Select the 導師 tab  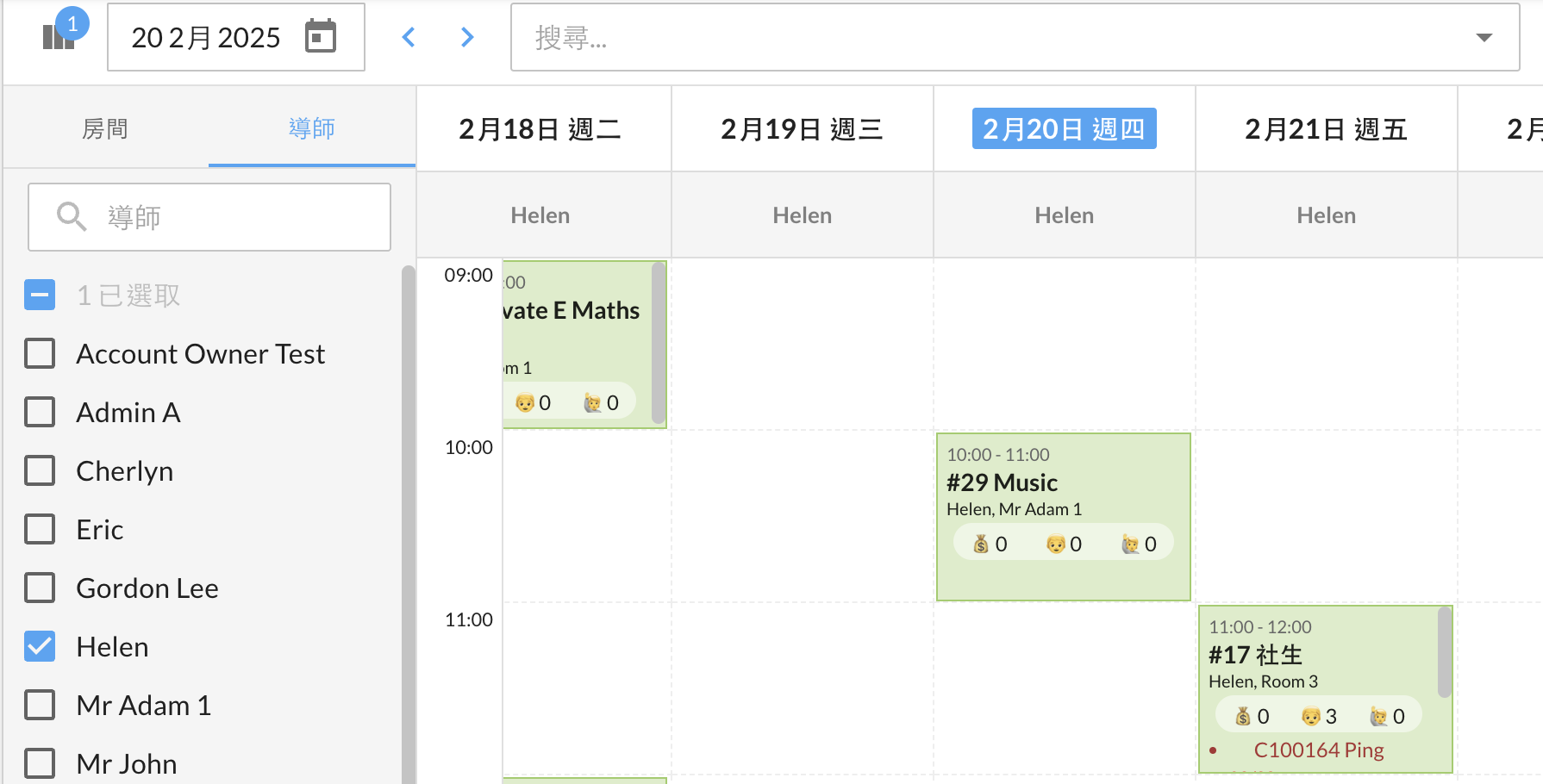[x=311, y=128]
